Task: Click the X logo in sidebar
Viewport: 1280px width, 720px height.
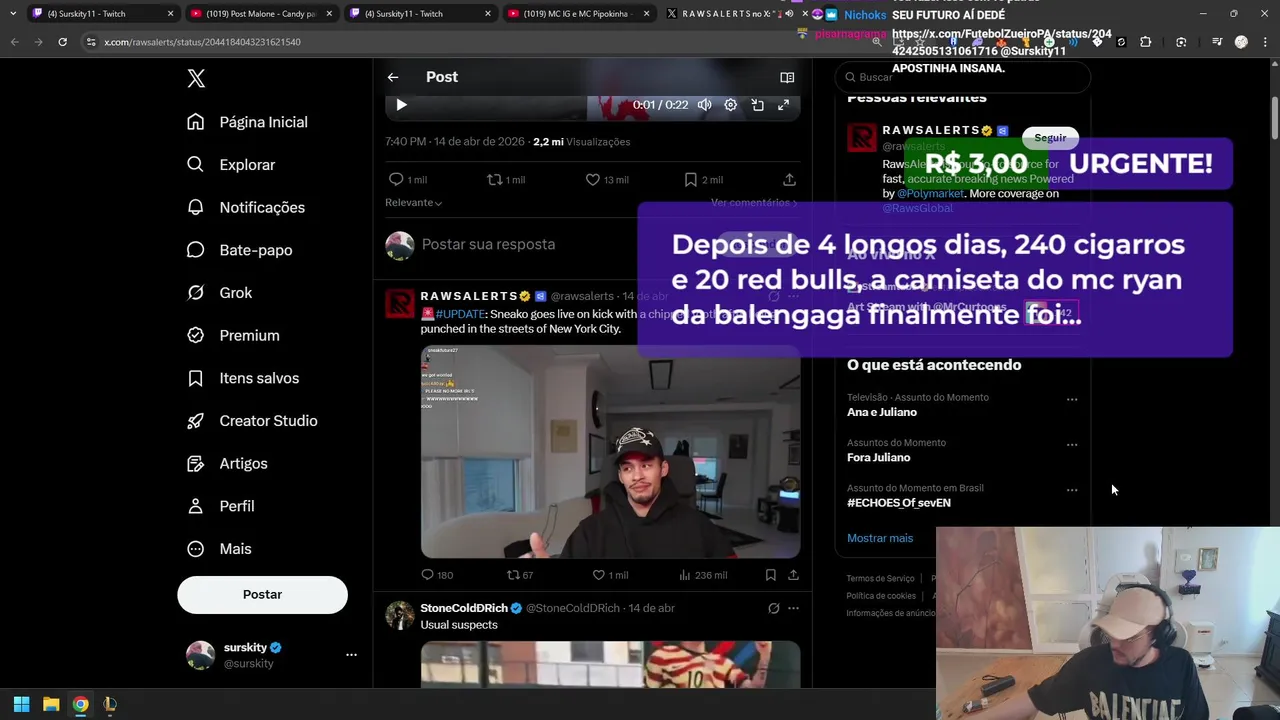Action: click(196, 79)
